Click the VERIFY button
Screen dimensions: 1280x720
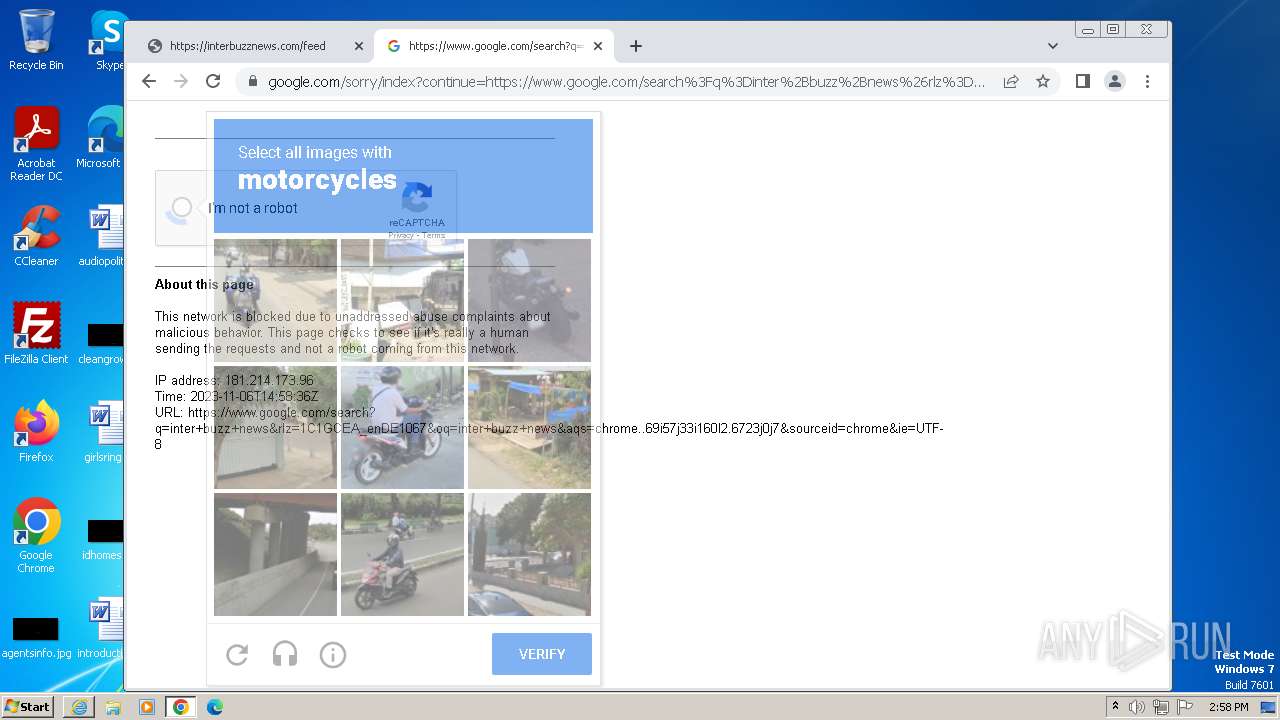542,654
